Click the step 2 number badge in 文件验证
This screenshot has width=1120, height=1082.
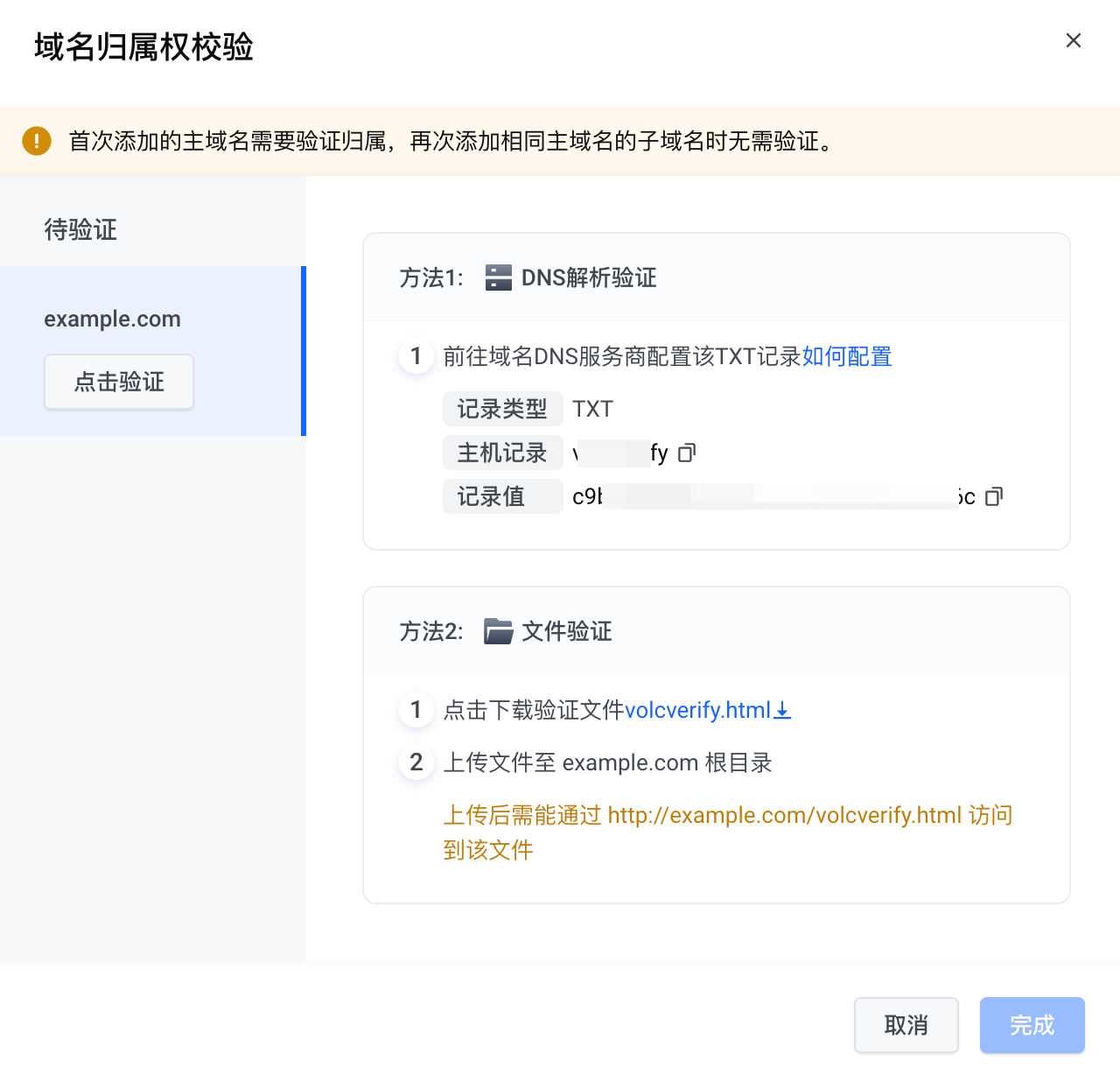point(416,762)
